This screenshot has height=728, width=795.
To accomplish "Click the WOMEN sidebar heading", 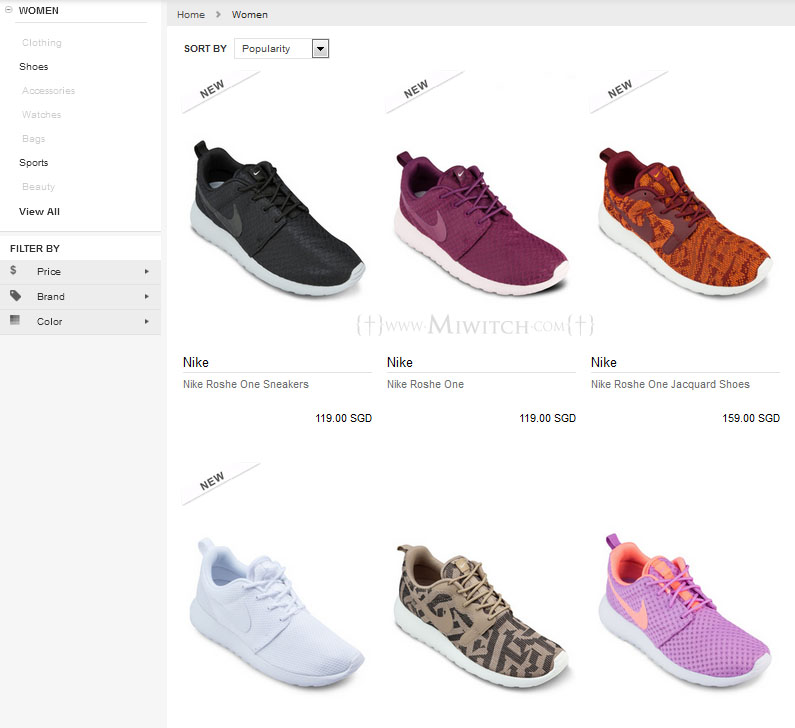I will (39, 10).
